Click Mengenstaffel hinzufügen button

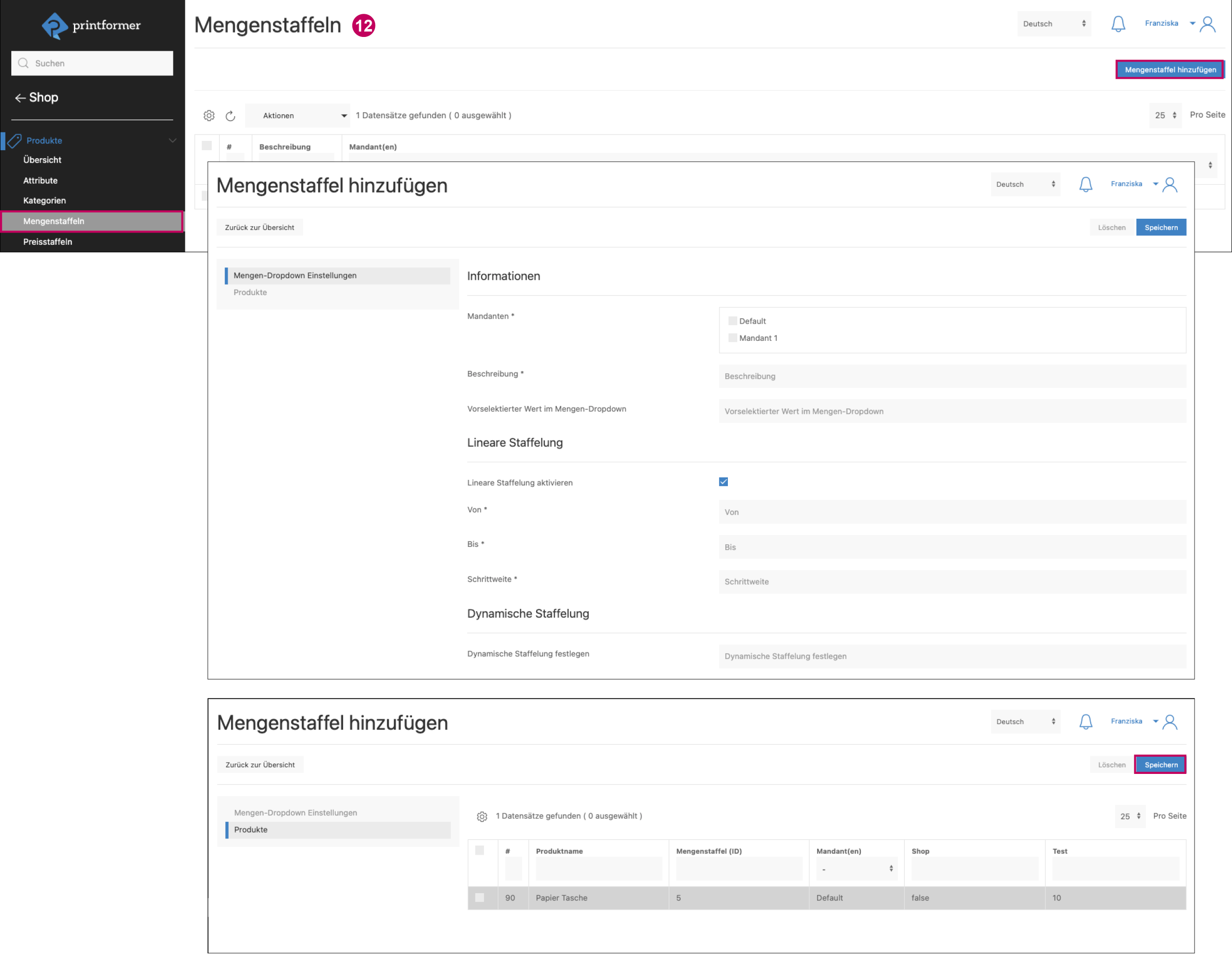pos(1169,70)
